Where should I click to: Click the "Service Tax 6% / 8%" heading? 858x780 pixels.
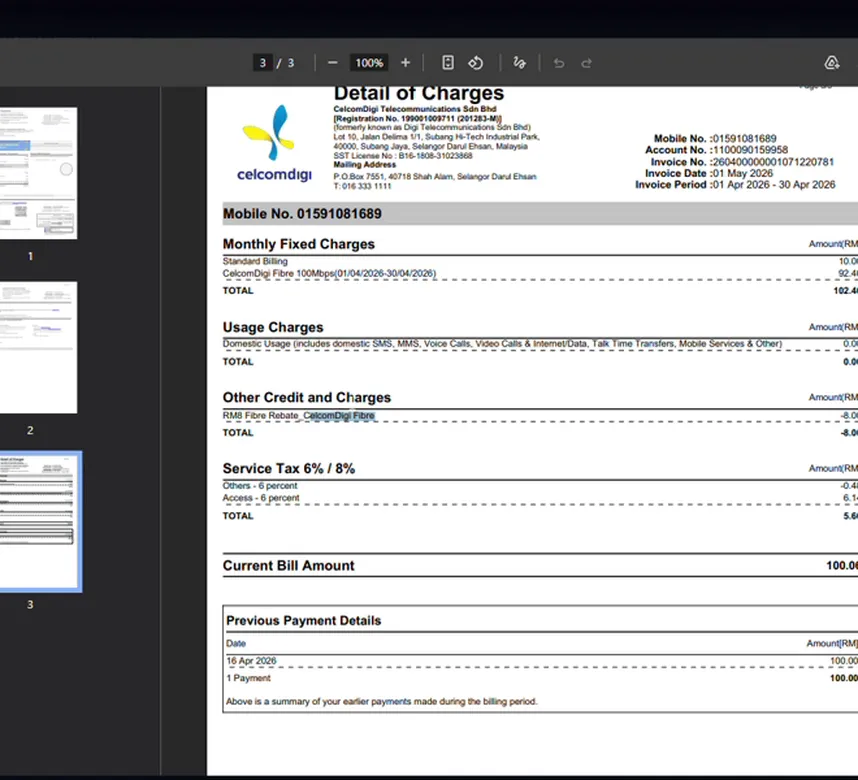coord(289,469)
